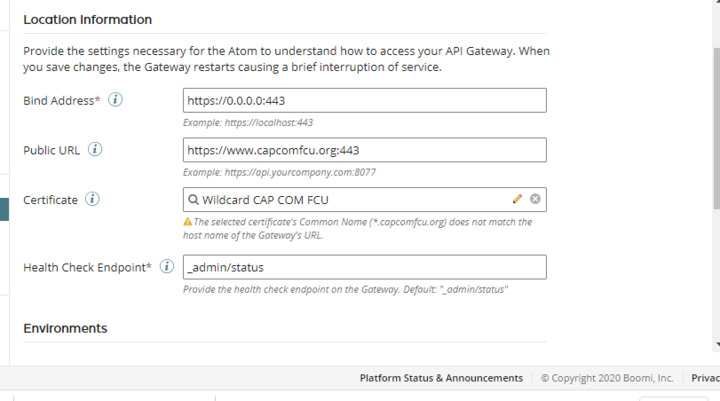Screen dimensions: 720x401
Task: Click the Environments section heading
Action: coord(65,328)
